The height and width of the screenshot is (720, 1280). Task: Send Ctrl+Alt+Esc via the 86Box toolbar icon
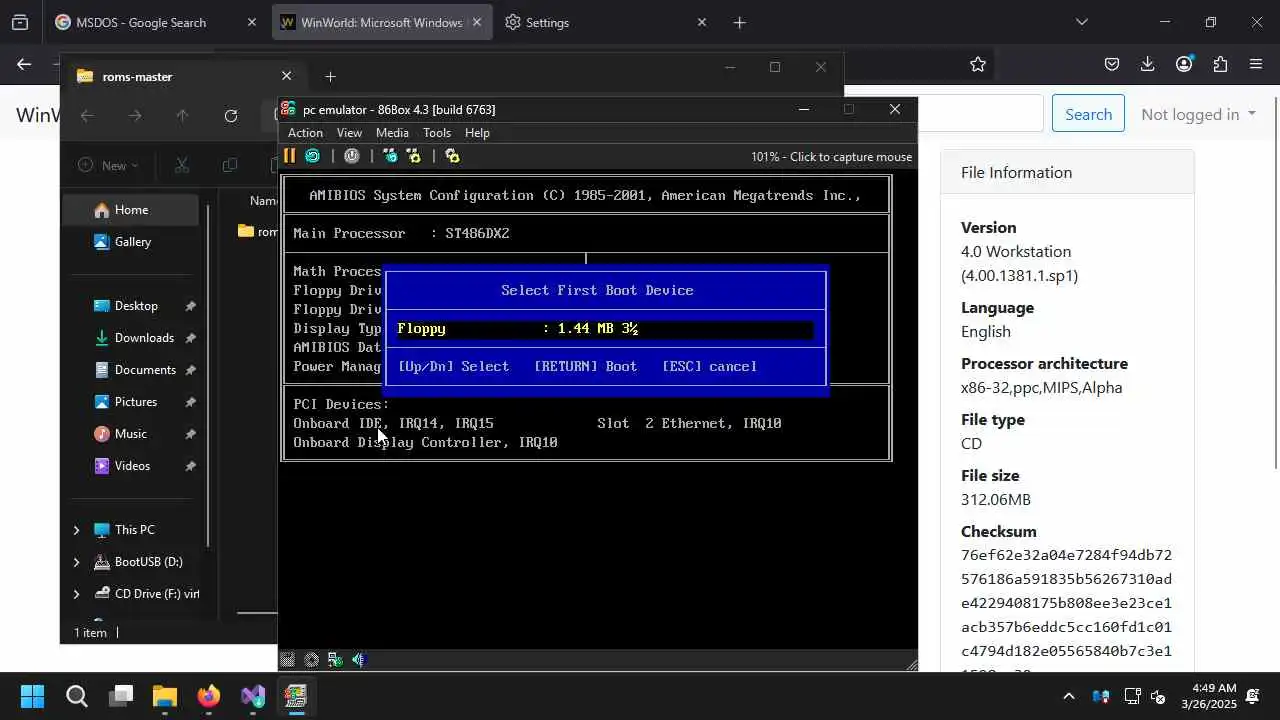click(x=413, y=156)
